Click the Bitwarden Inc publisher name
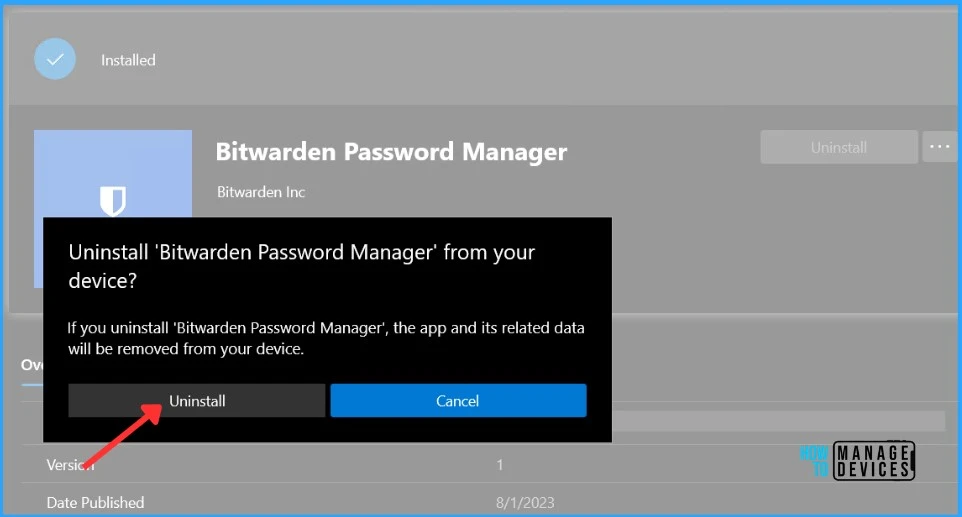This screenshot has width=962, height=517. (261, 192)
